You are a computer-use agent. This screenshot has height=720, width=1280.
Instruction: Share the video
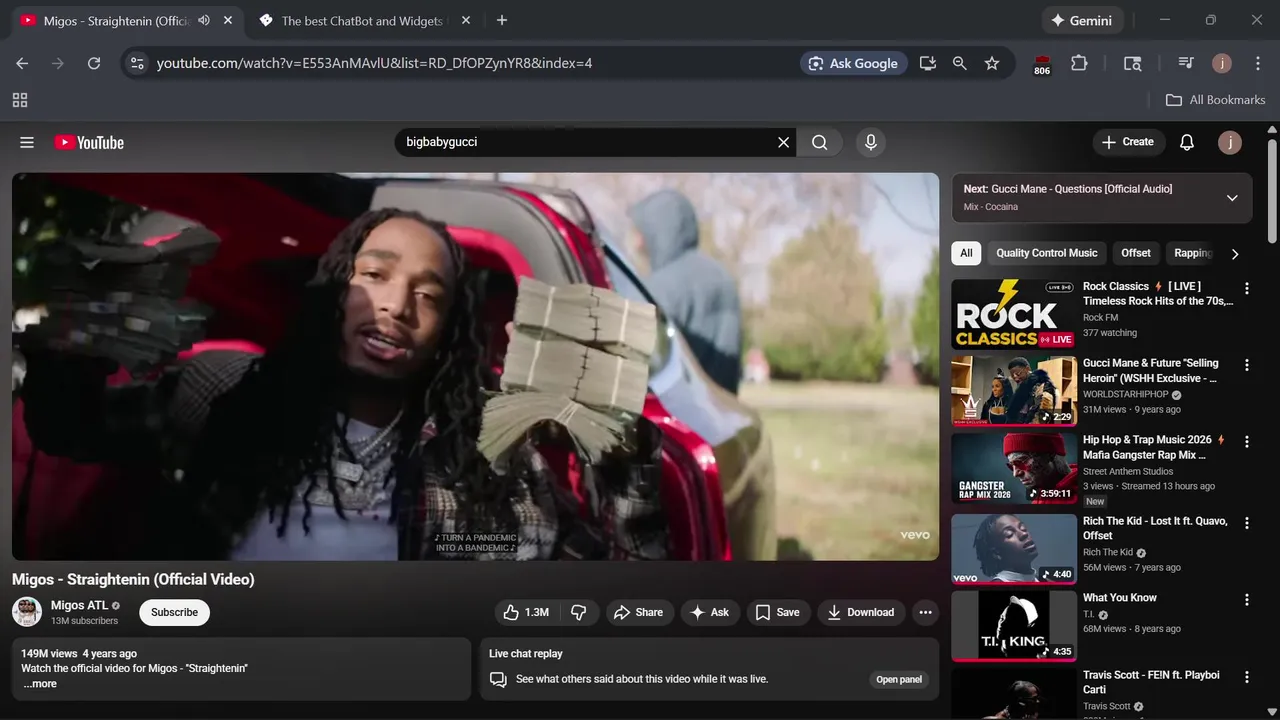click(638, 612)
